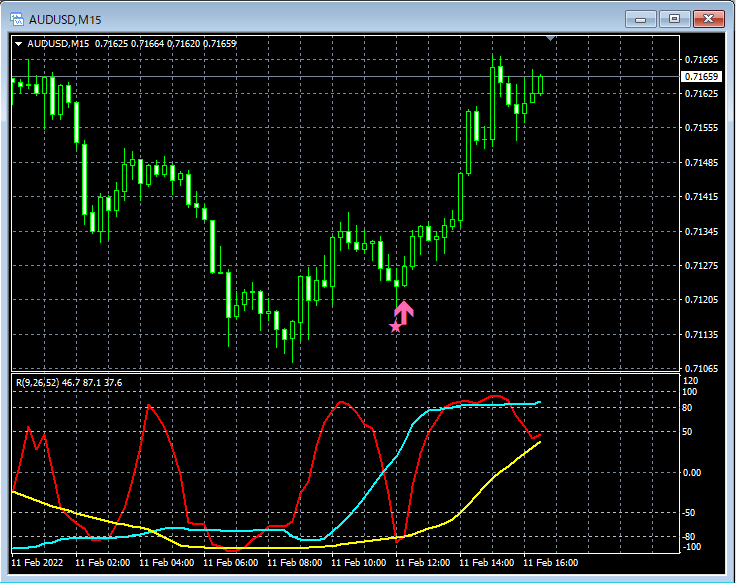
Task: Minimize the AUDUSD,M15 chart window
Action: 640,19
